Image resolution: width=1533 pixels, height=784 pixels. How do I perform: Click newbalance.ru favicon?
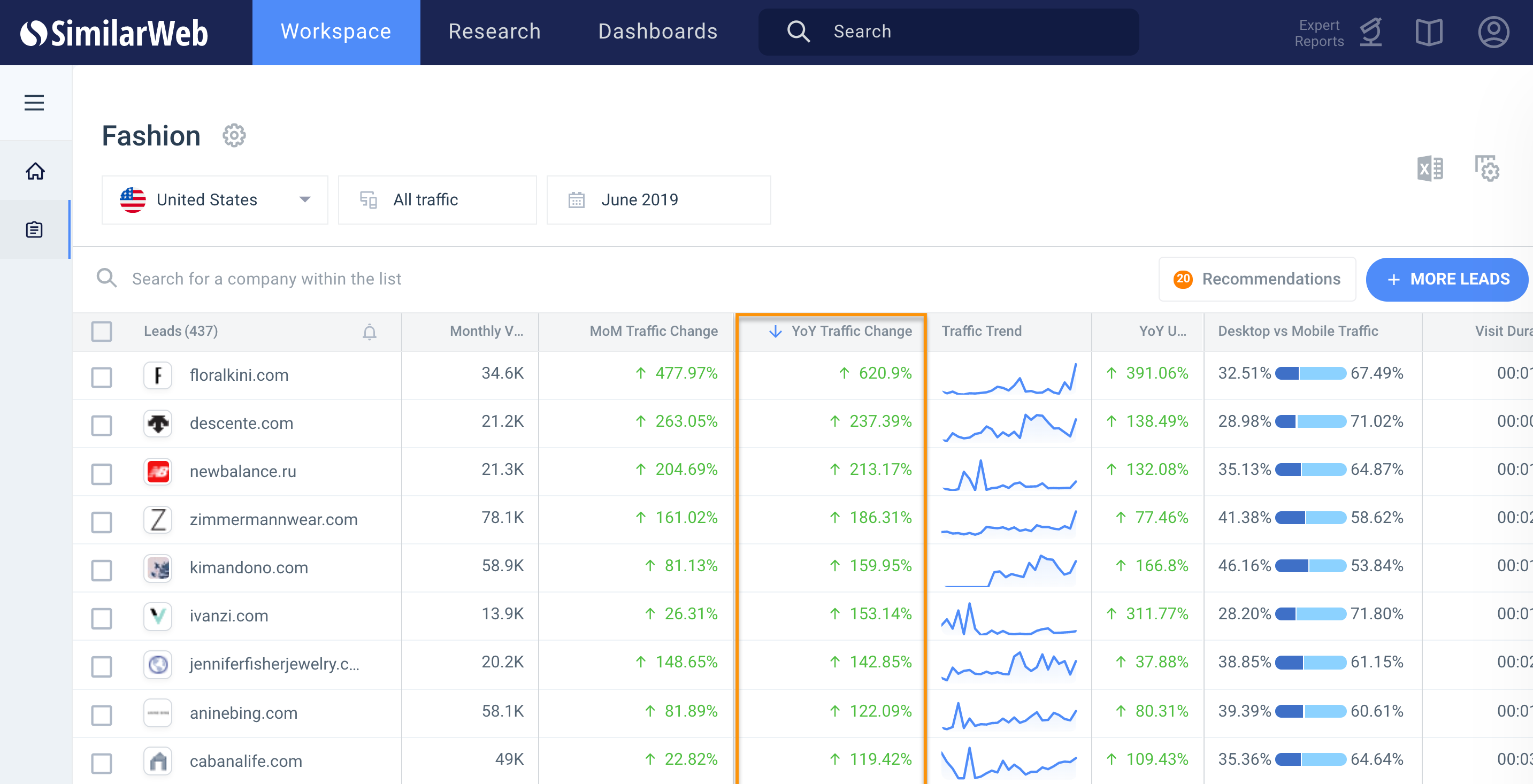pyautogui.click(x=158, y=472)
